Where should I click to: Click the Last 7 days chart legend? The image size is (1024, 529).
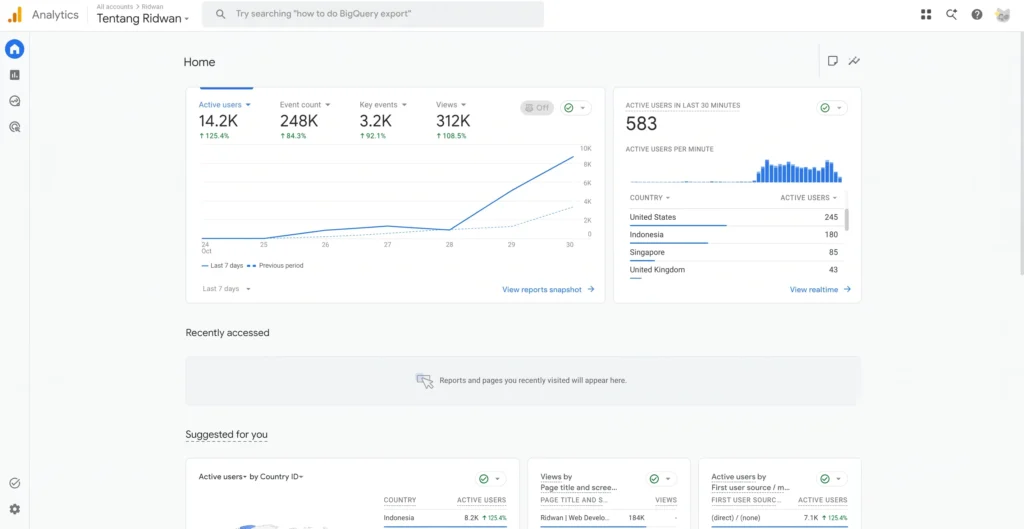pos(222,266)
